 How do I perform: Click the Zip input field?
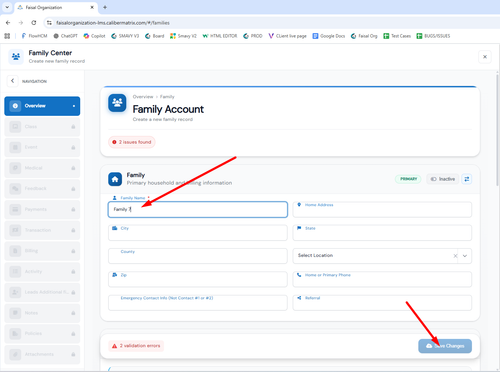click(198, 279)
